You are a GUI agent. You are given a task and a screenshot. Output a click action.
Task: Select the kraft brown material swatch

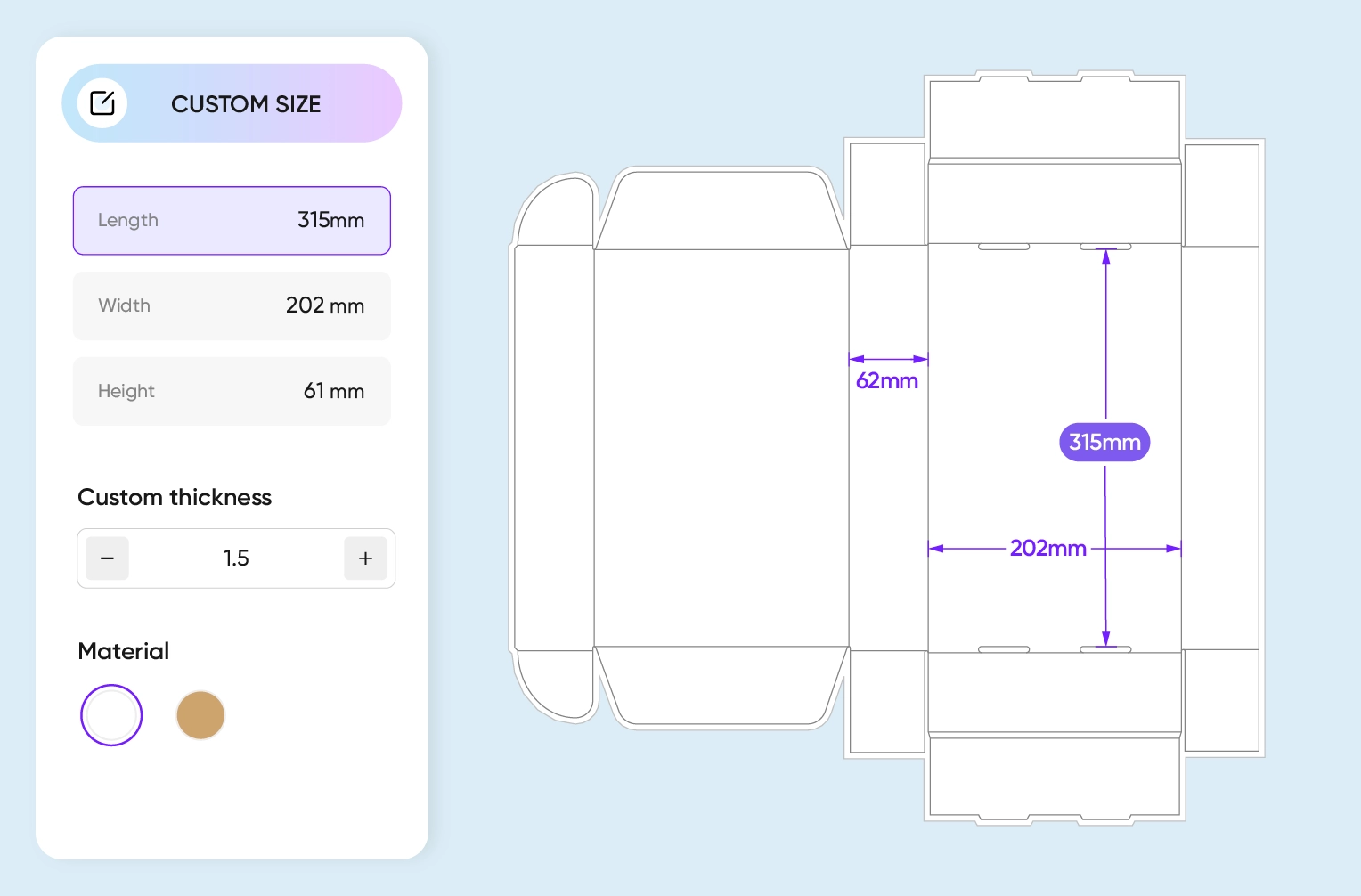tap(200, 715)
